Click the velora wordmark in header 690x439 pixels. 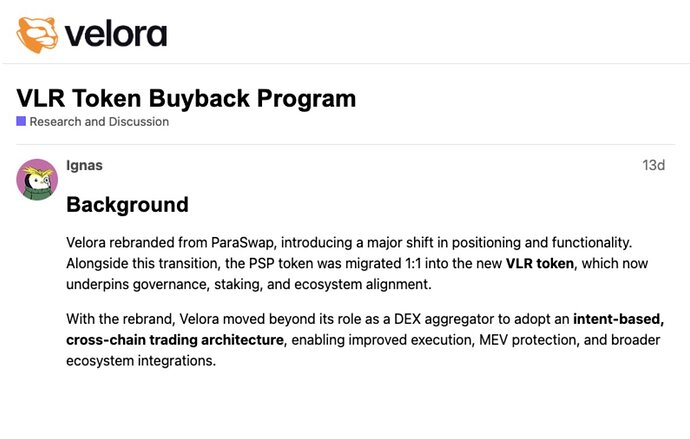point(116,34)
